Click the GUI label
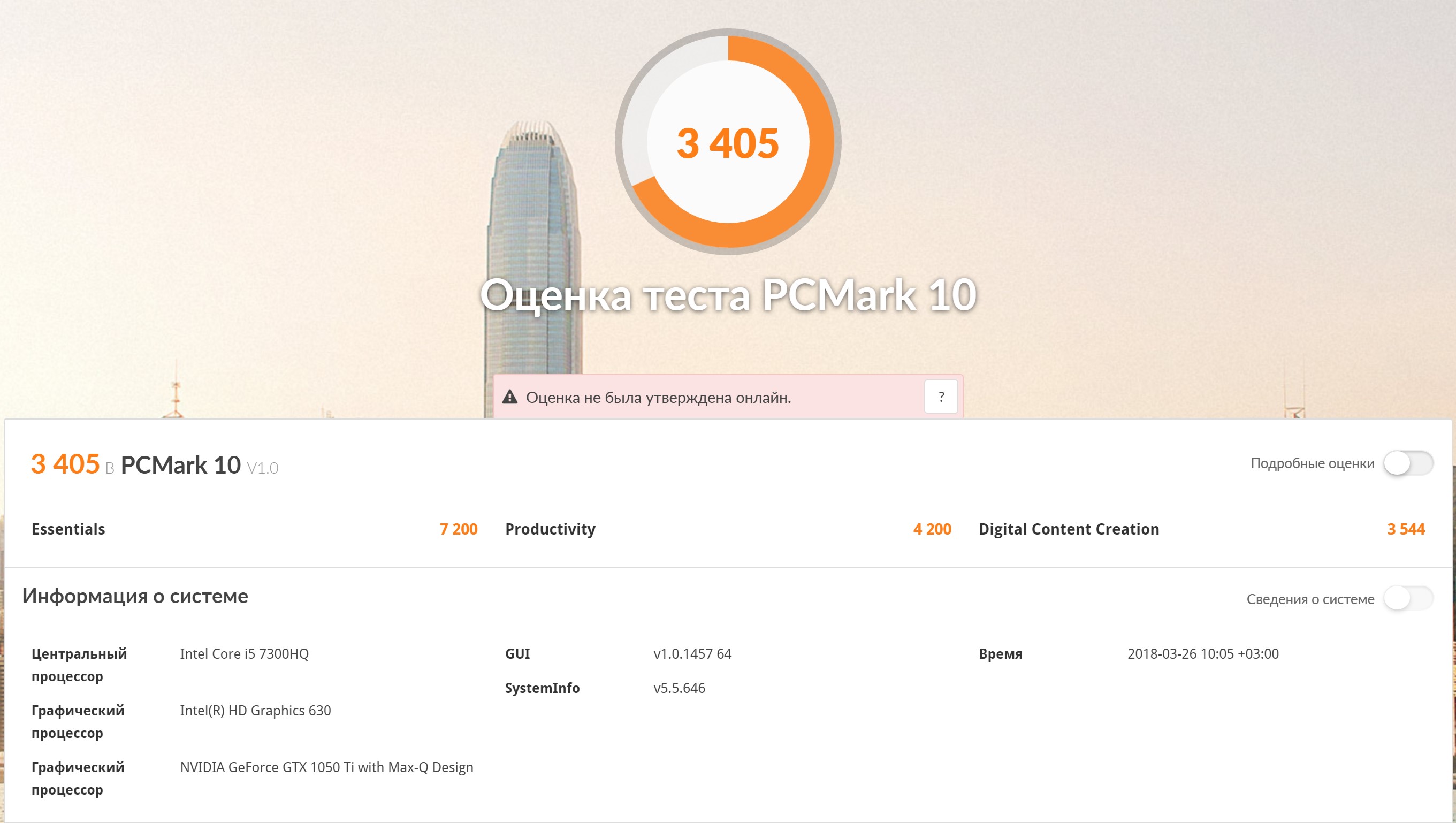1456x823 pixels. 517,654
